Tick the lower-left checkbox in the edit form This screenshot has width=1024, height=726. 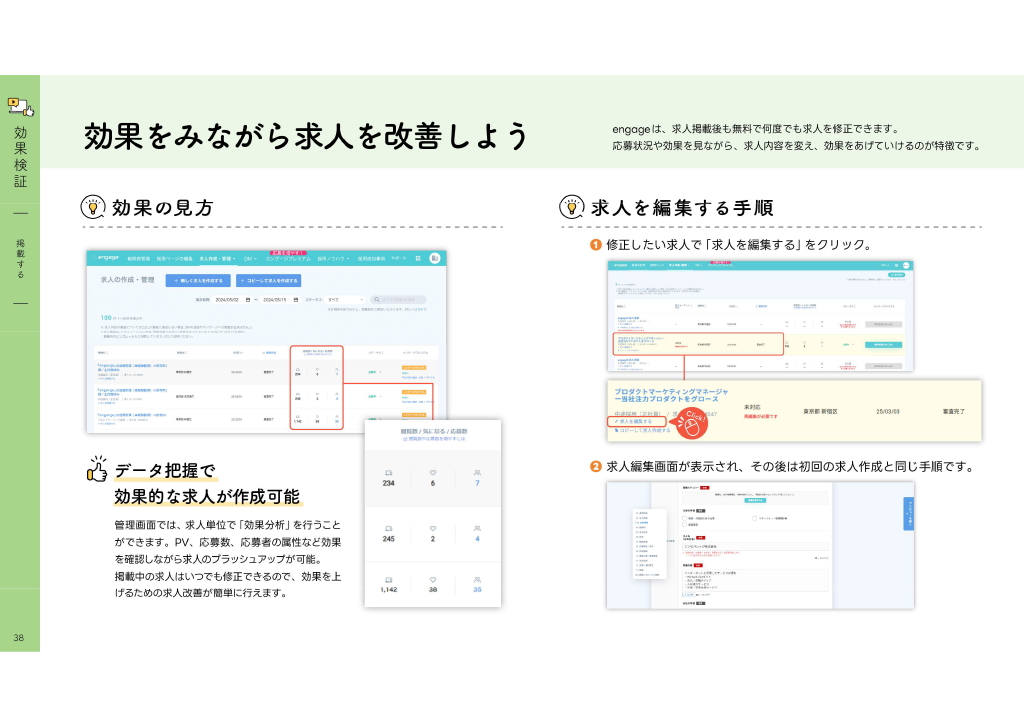684,525
